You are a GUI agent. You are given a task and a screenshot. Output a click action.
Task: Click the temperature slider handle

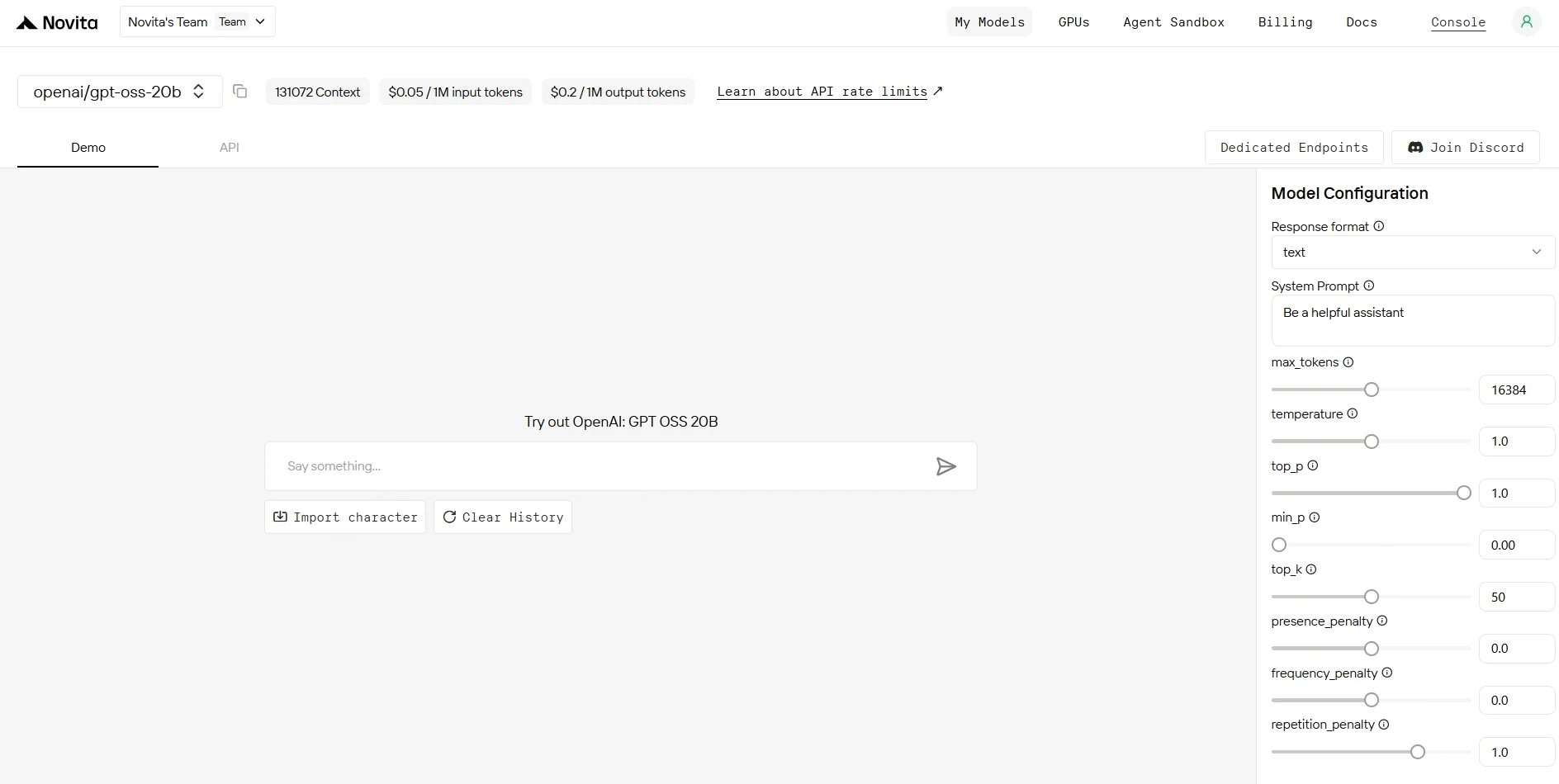pyautogui.click(x=1372, y=442)
